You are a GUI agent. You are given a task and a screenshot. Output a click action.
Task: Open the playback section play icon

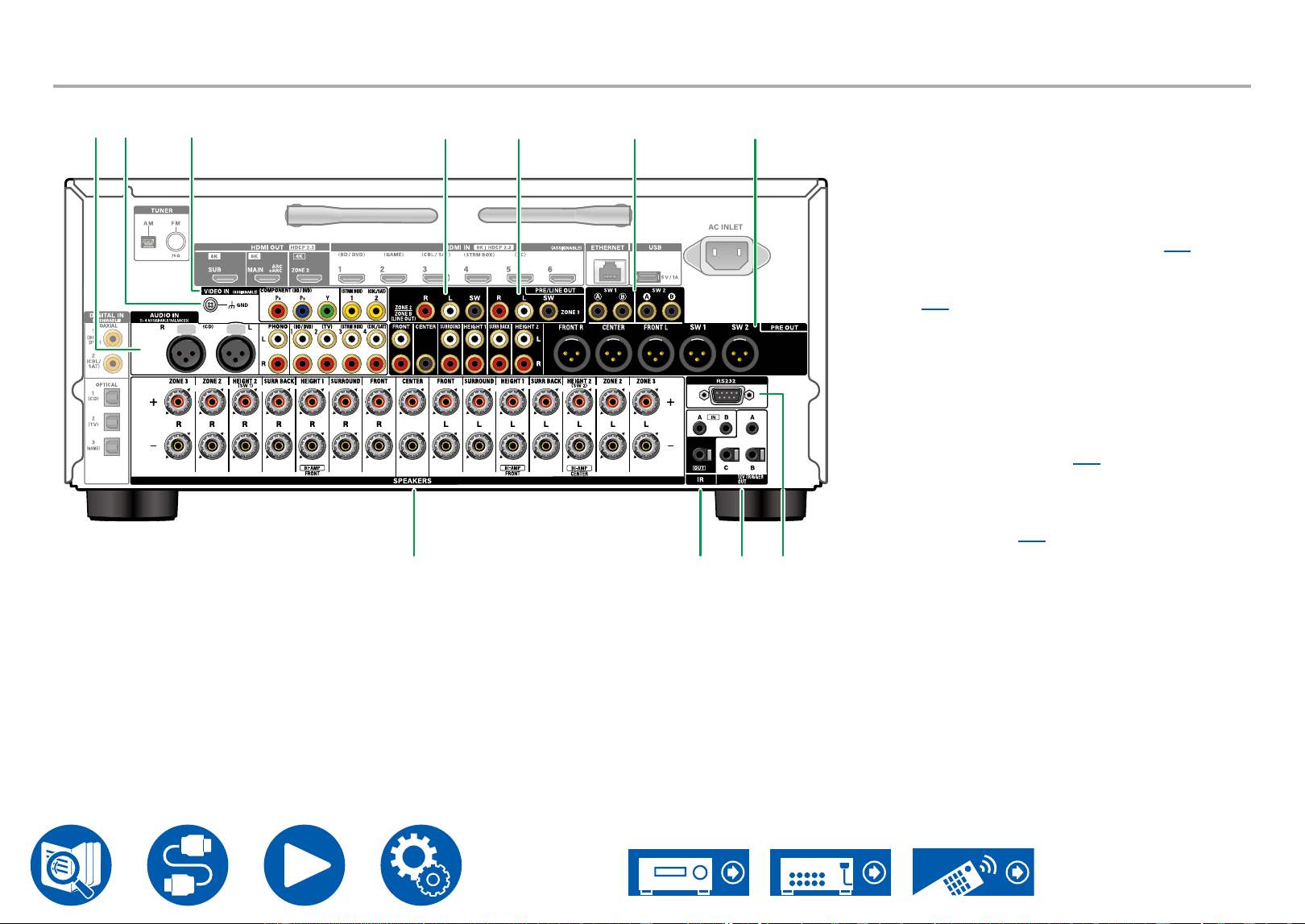click(304, 864)
